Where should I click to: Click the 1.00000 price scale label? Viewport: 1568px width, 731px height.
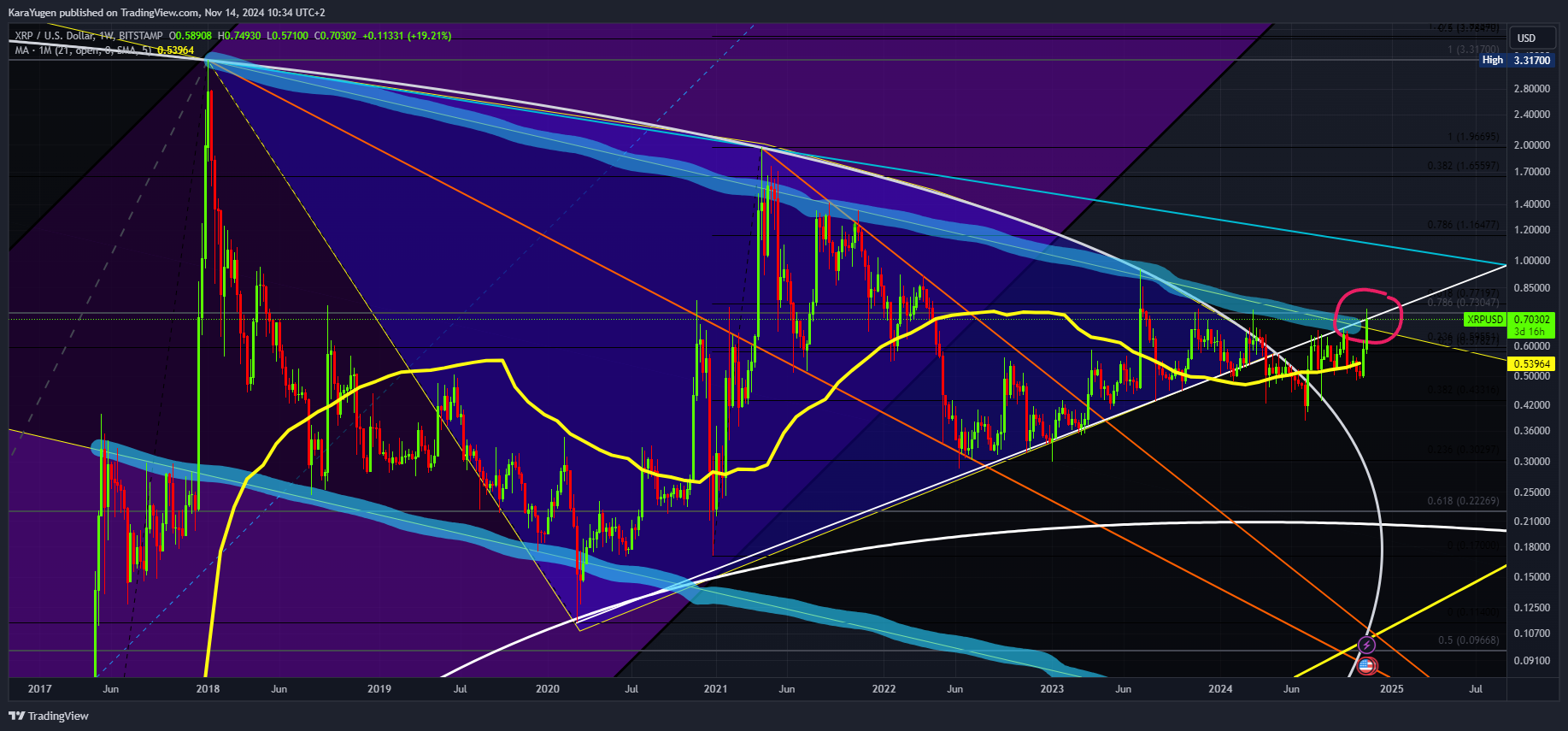(1531, 261)
